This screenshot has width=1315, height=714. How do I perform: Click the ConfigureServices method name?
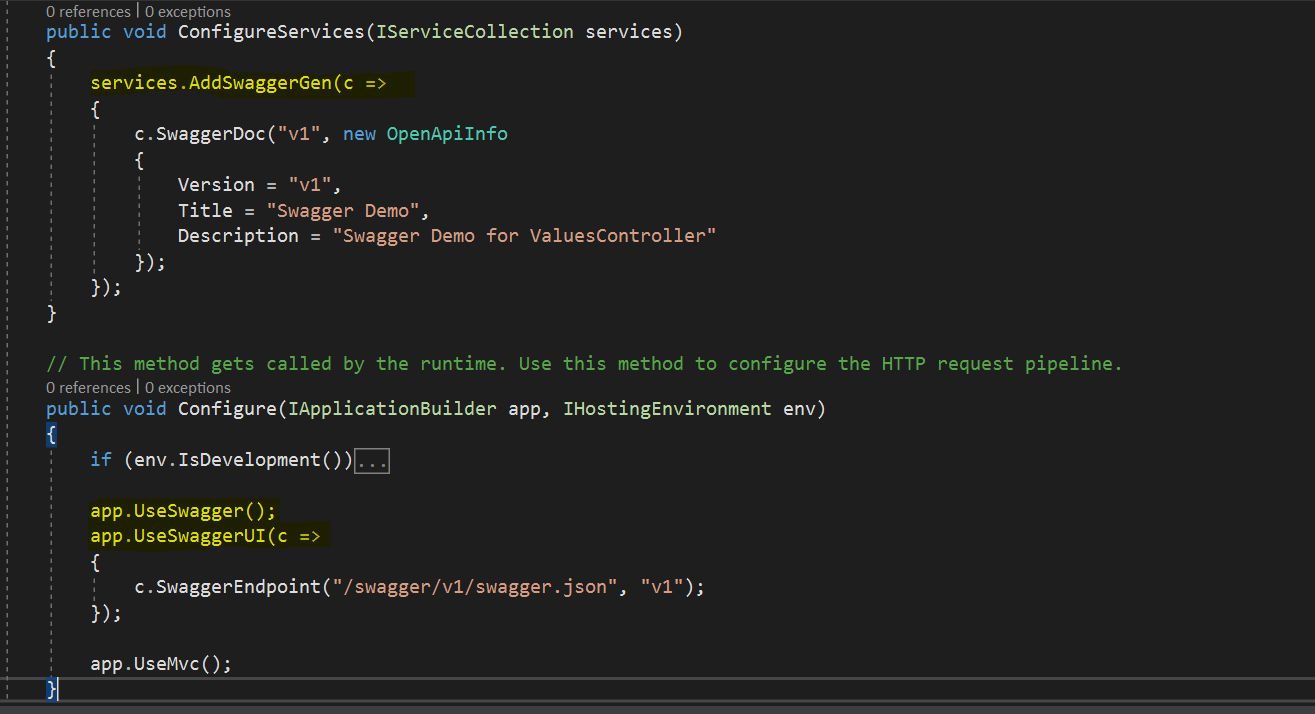click(x=270, y=32)
